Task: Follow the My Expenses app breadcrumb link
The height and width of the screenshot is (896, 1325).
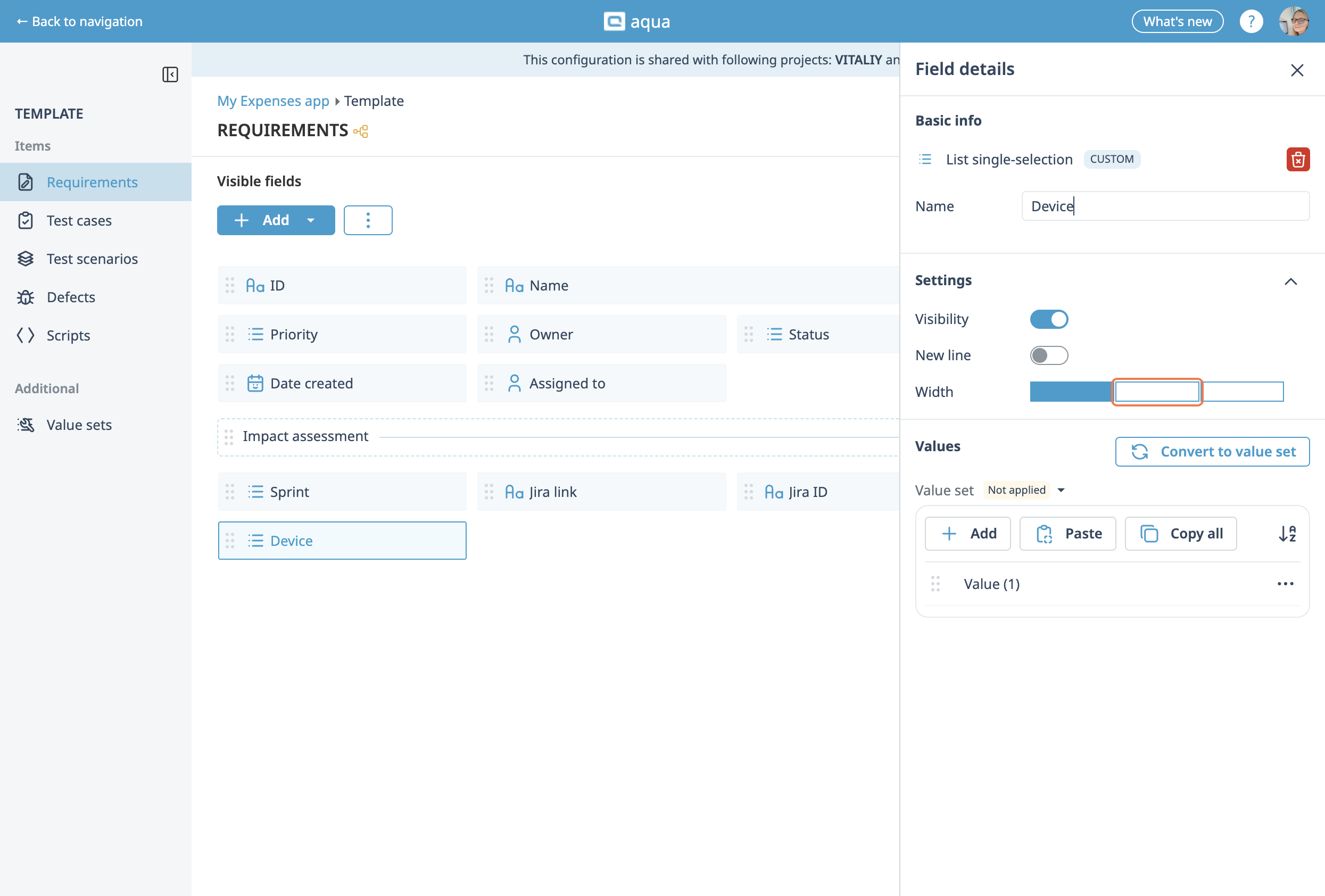Action: 273,101
